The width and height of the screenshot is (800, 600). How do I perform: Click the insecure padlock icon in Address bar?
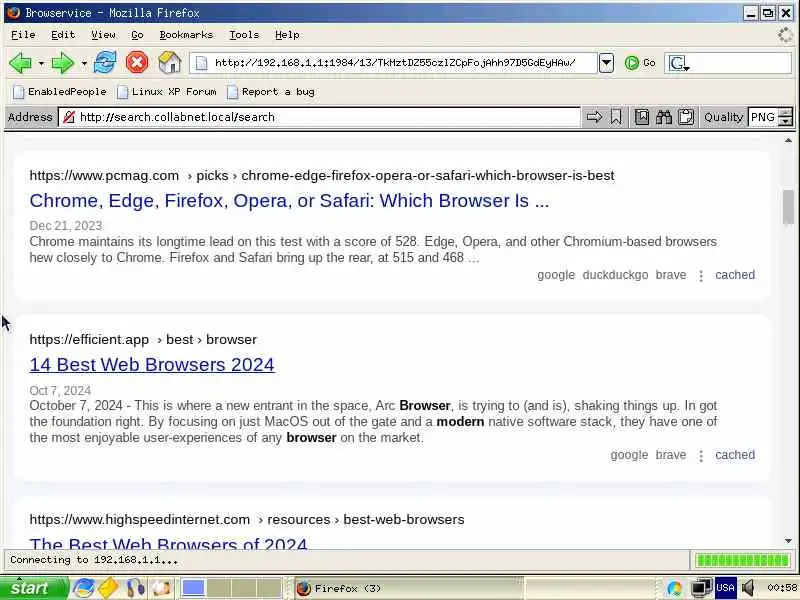click(68, 117)
